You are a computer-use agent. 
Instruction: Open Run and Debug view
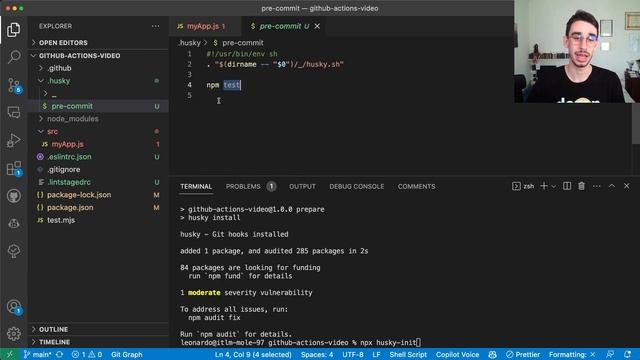click(x=13, y=140)
